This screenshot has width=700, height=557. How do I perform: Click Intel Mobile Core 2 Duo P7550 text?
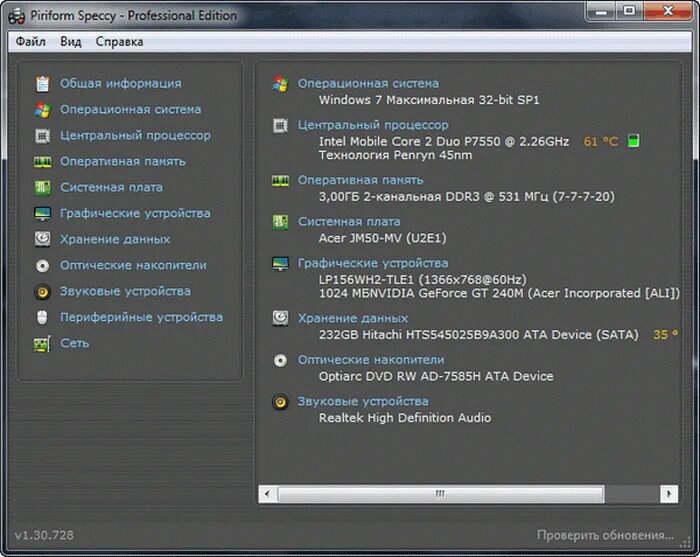444,141
